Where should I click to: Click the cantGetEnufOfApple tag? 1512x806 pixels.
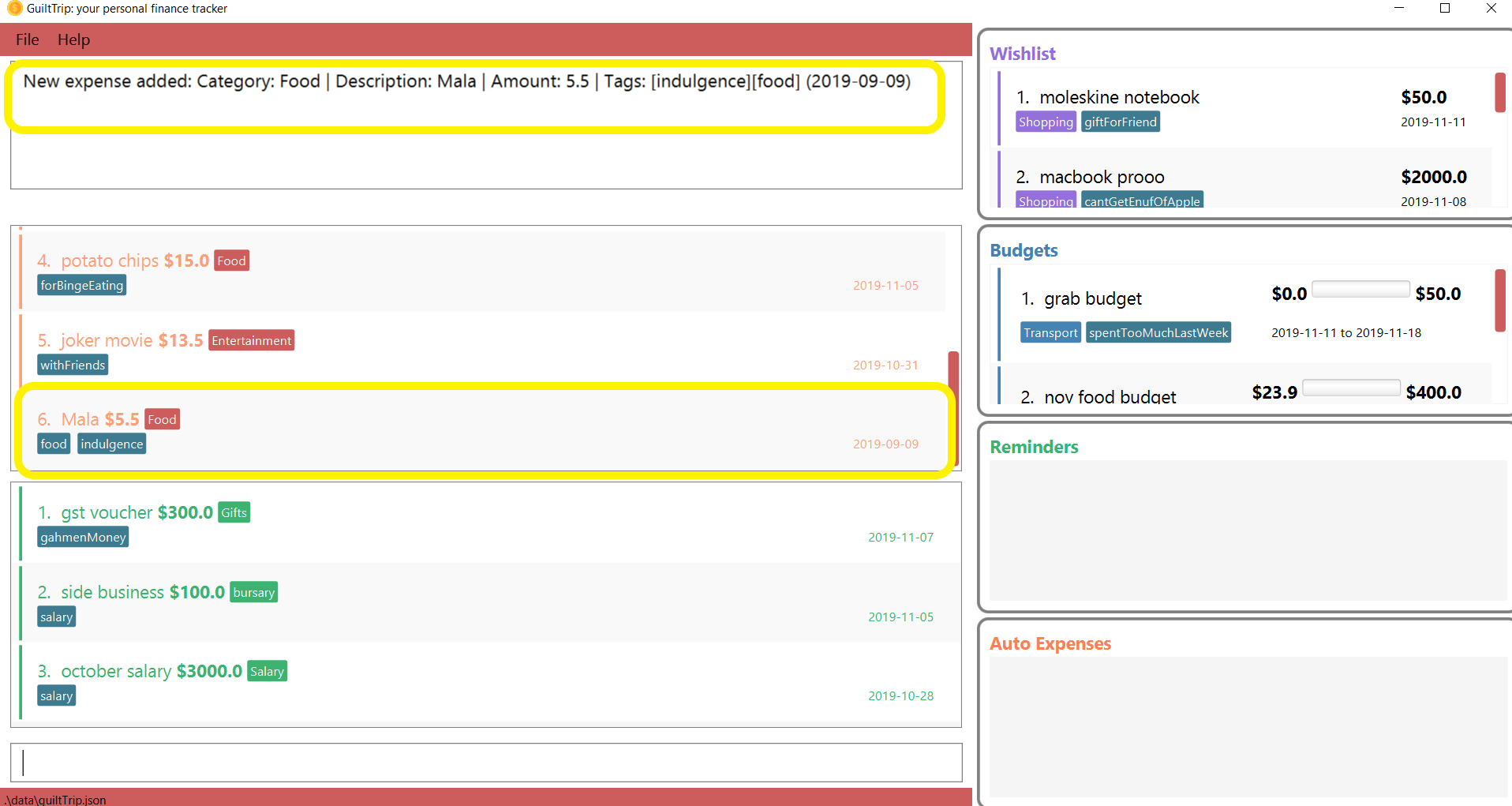pos(1142,200)
